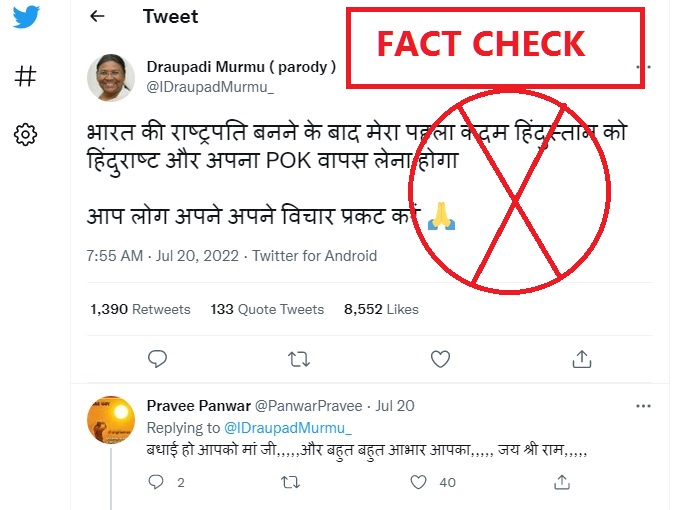The width and height of the screenshot is (677, 510).
Task: Like Pravee Panwar's reply
Action: [x=418, y=482]
